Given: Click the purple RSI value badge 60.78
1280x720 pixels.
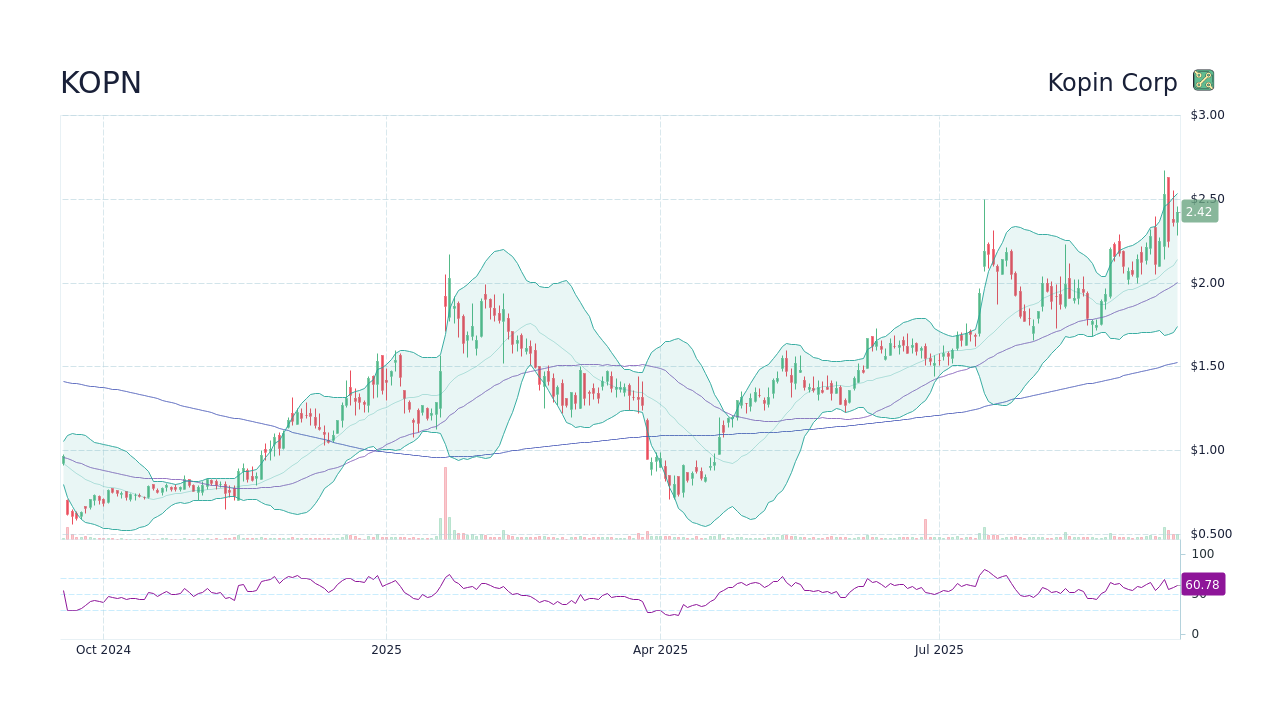Looking at the screenshot, I should pyautogui.click(x=1203, y=584).
